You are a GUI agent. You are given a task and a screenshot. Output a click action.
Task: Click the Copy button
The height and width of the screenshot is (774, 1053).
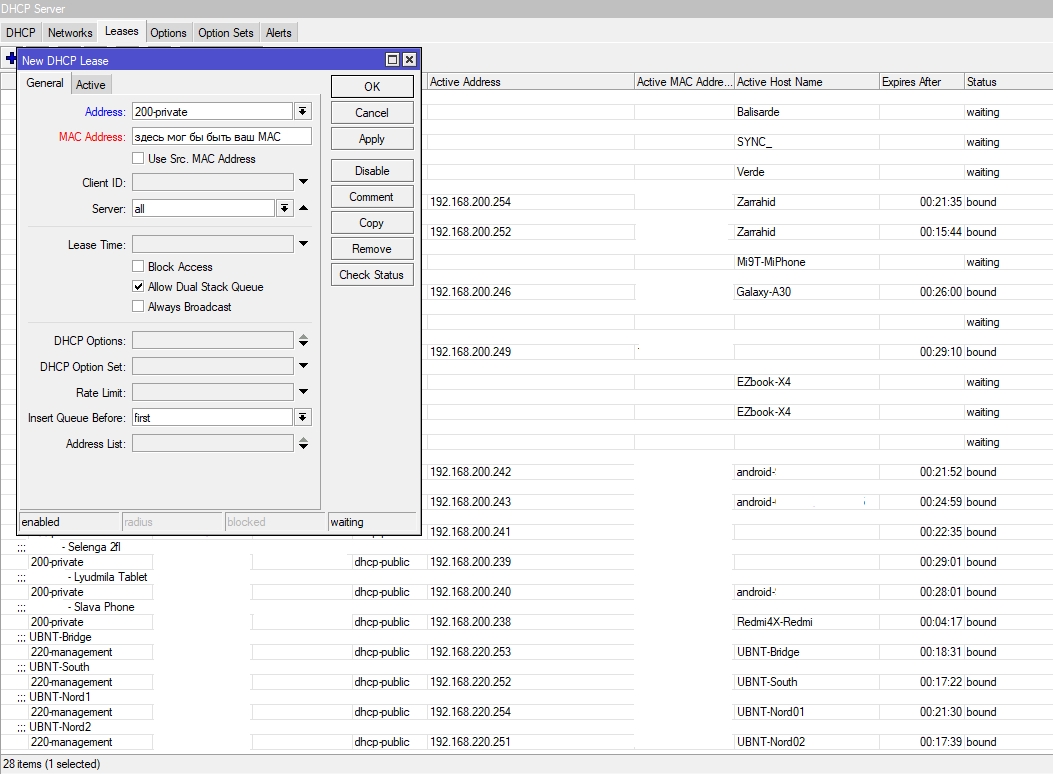point(372,223)
